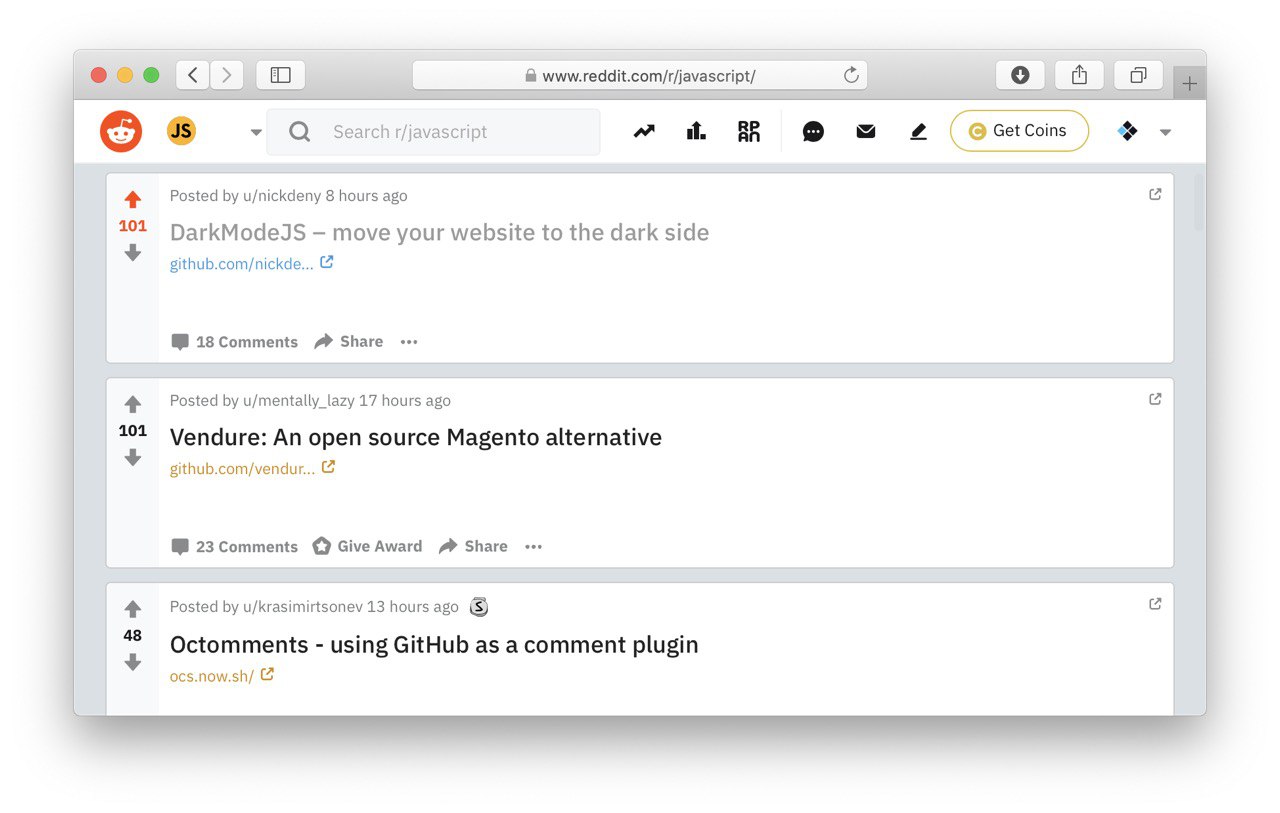The image size is (1280, 813).
Task: Open more options on DarkModeJS post
Action: tap(409, 342)
